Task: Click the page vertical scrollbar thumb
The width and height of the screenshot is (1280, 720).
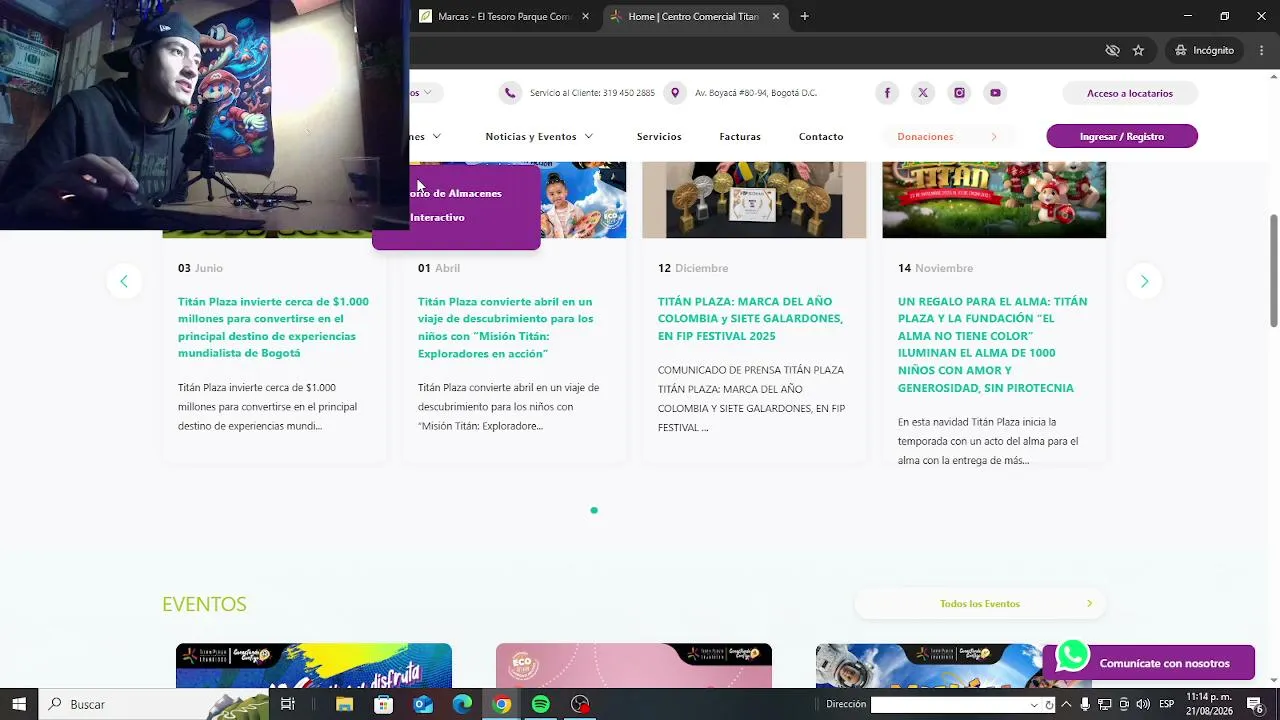Action: coord(1274,270)
